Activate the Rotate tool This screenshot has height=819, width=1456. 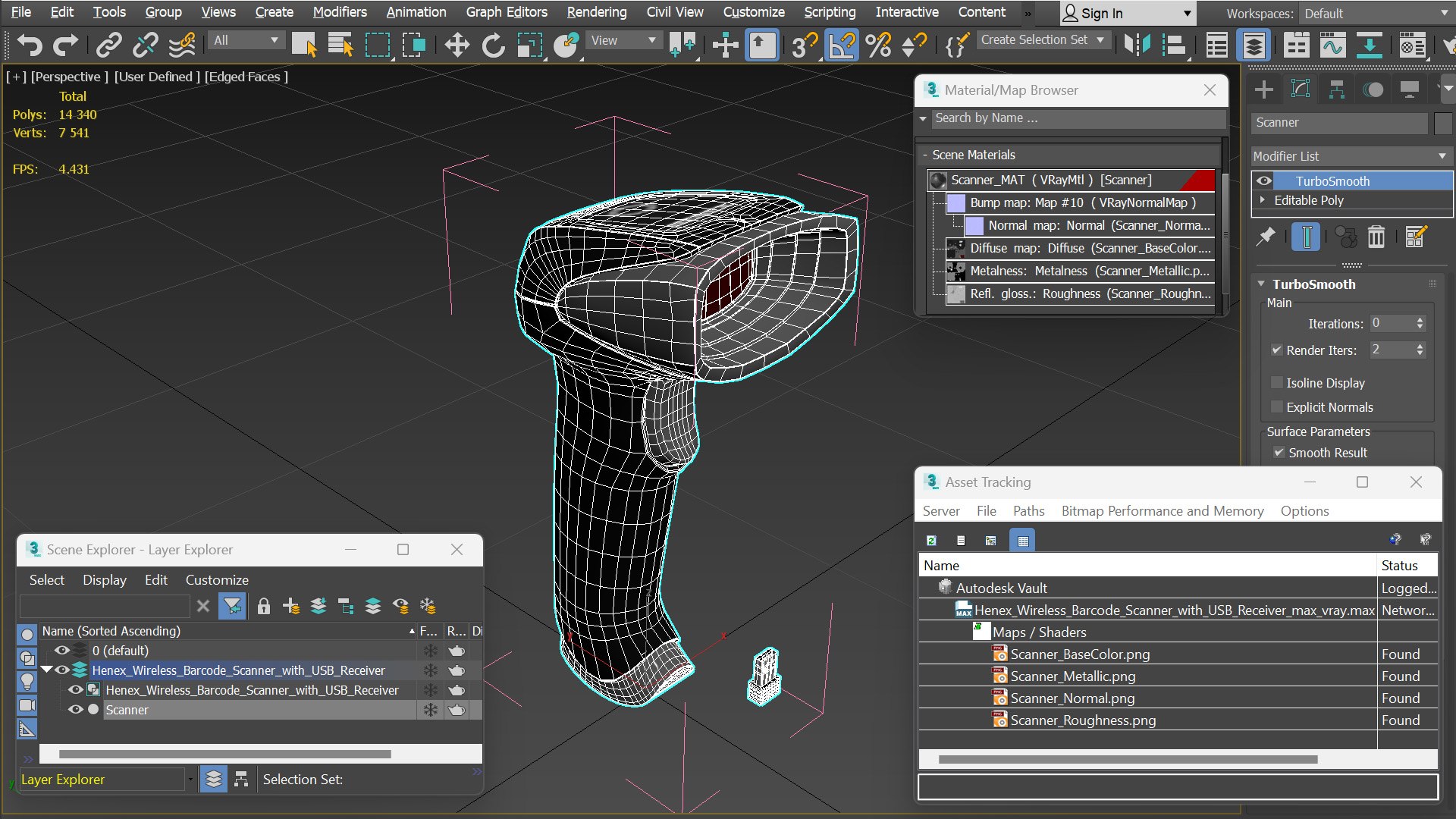pyautogui.click(x=493, y=45)
